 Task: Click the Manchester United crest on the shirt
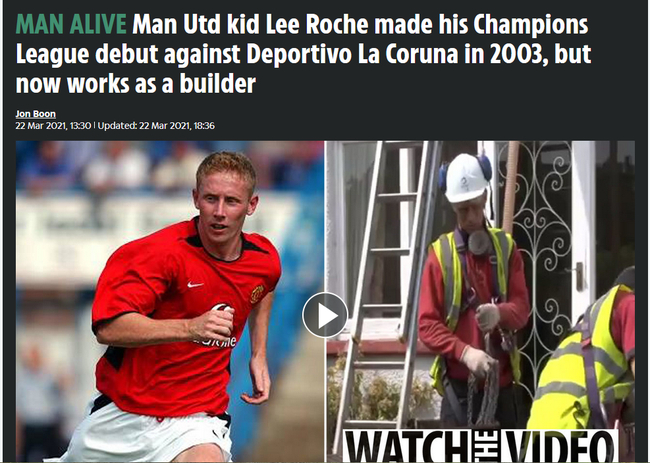coord(257,294)
